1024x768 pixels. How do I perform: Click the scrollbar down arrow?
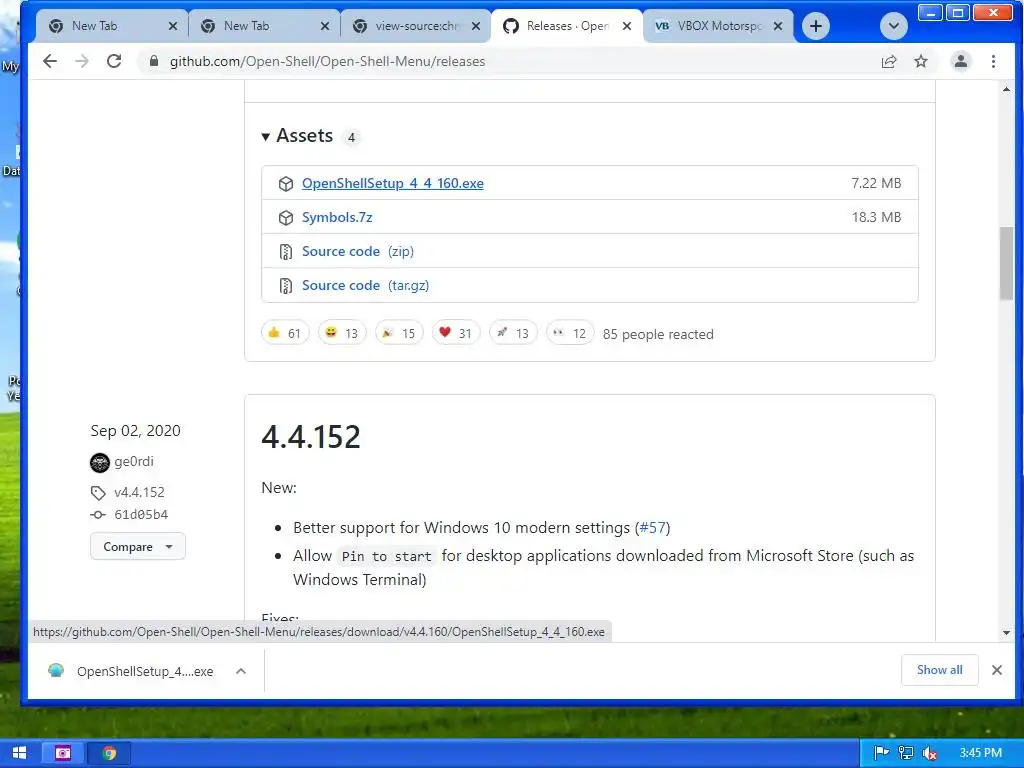coord(1006,632)
